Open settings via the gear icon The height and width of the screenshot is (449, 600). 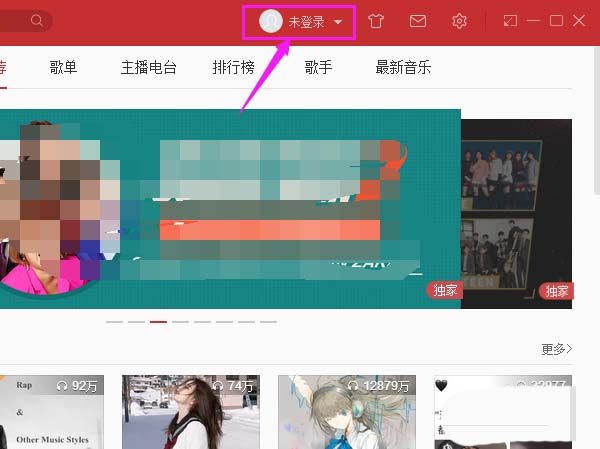(x=459, y=21)
